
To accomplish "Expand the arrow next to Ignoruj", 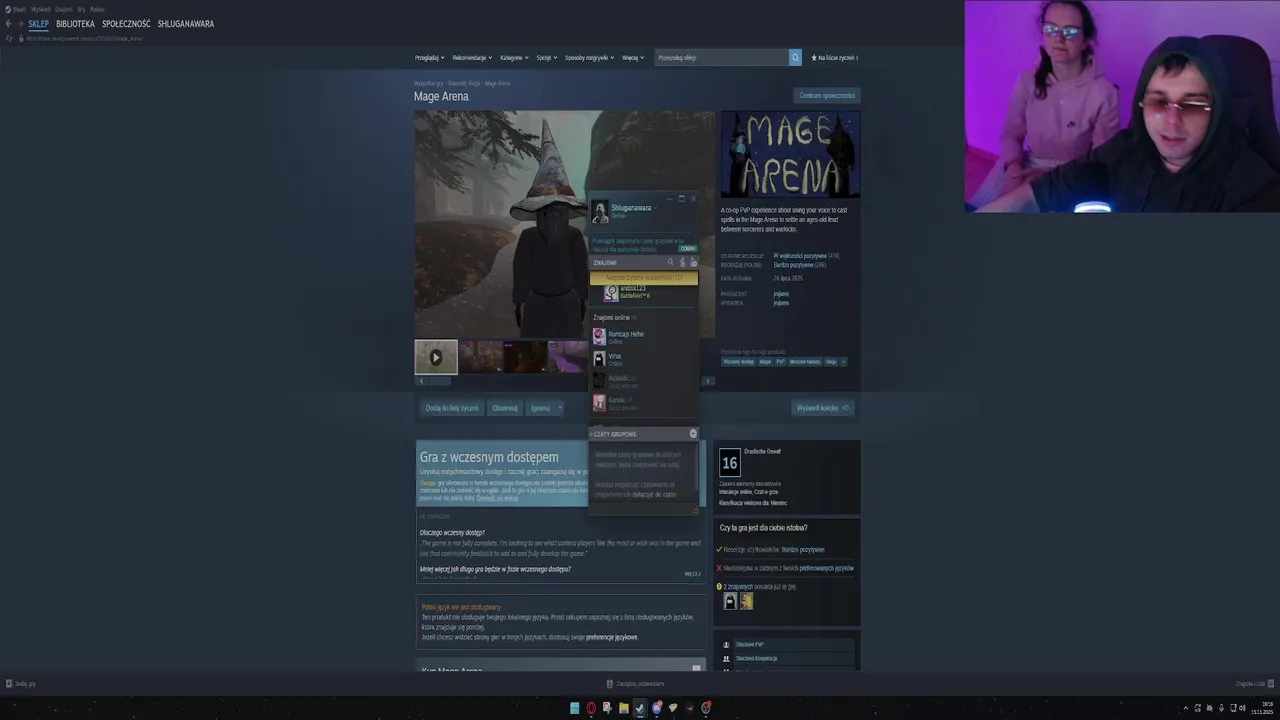I will pyautogui.click(x=560, y=408).
